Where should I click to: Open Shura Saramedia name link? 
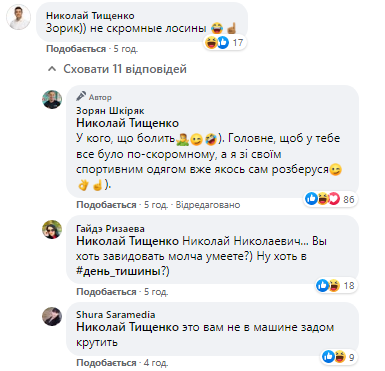pyautogui.click(x=116, y=314)
